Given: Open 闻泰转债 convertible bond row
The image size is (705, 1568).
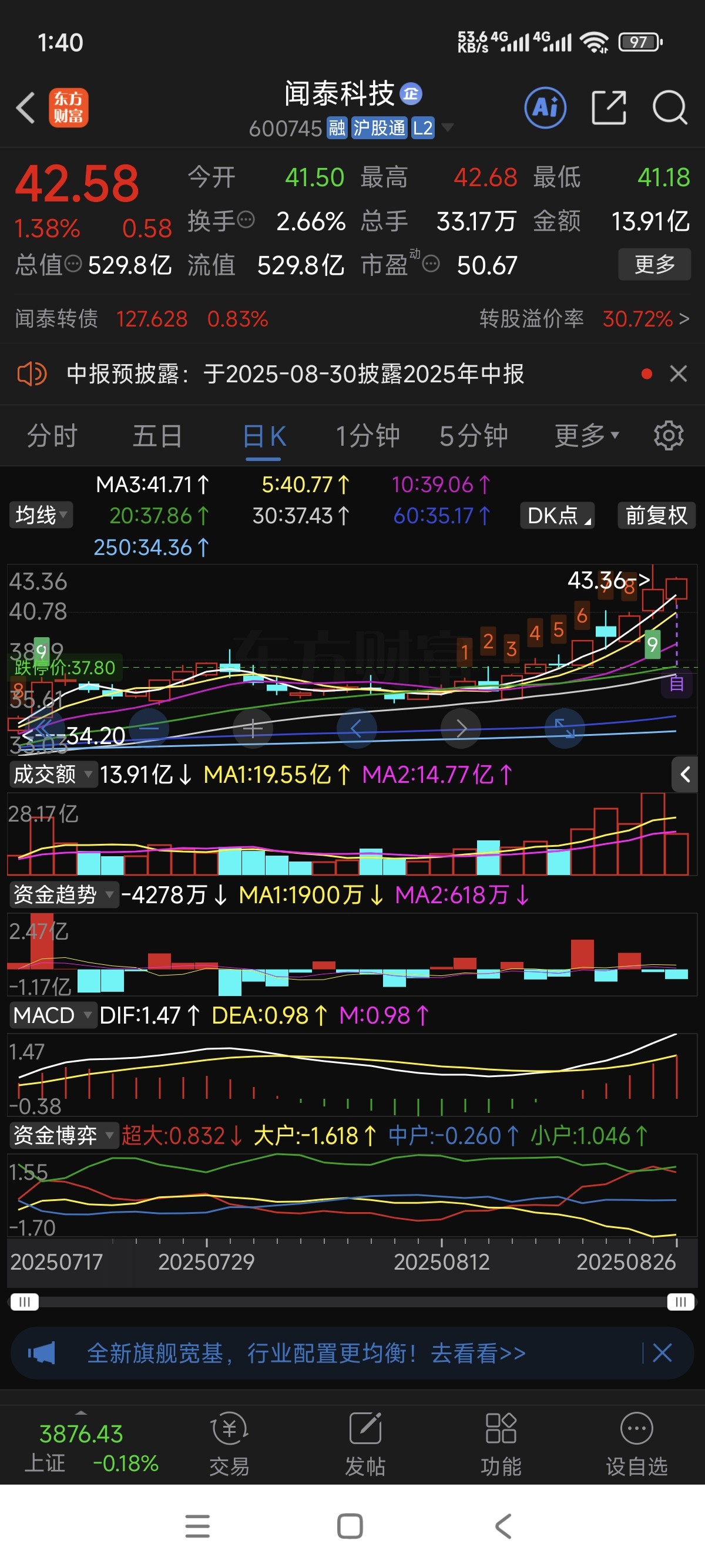Looking at the screenshot, I should 141,318.
